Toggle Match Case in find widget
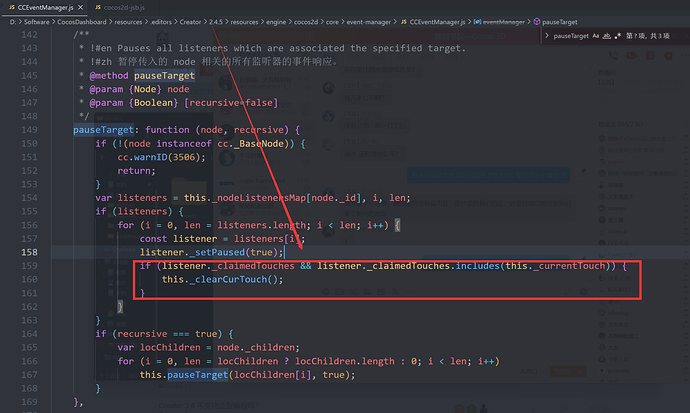This screenshot has width=690, height=413. (596, 36)
